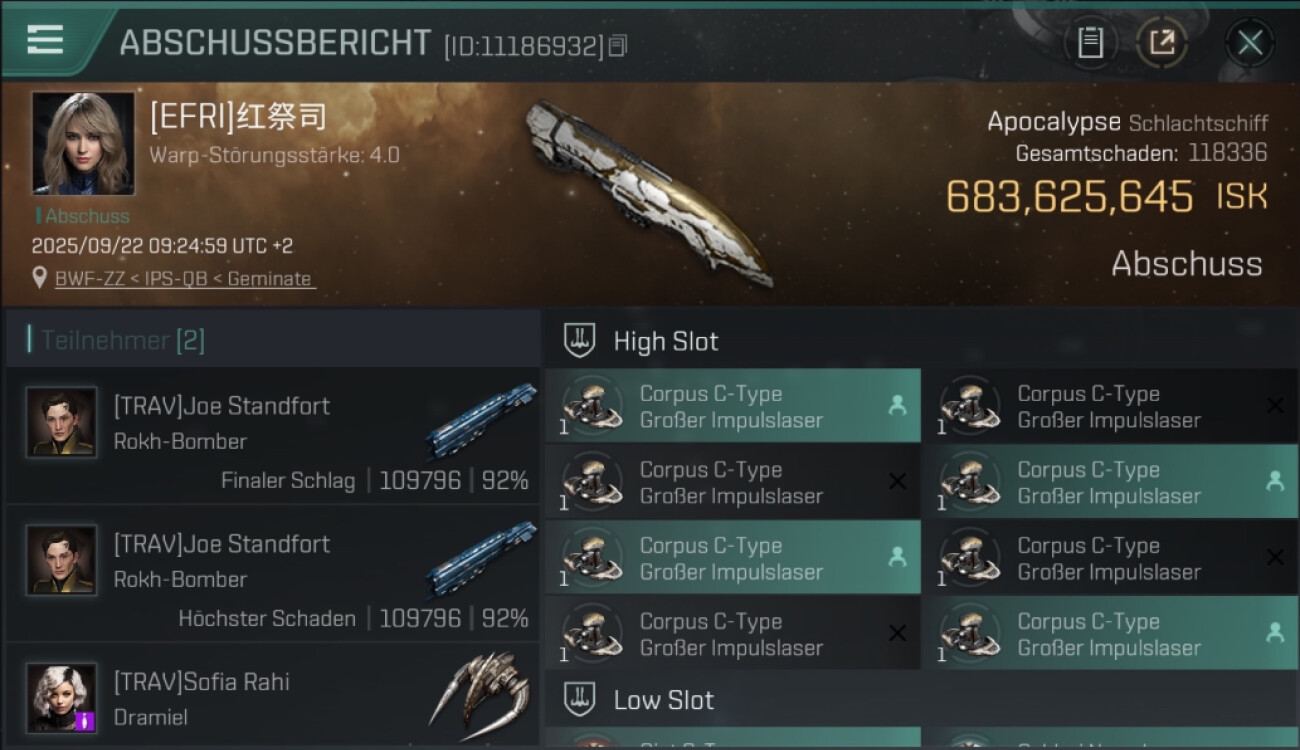Open the hamburger menu at top left
The height and width of the screenshot is (750, 1300).
click(45, 40)
